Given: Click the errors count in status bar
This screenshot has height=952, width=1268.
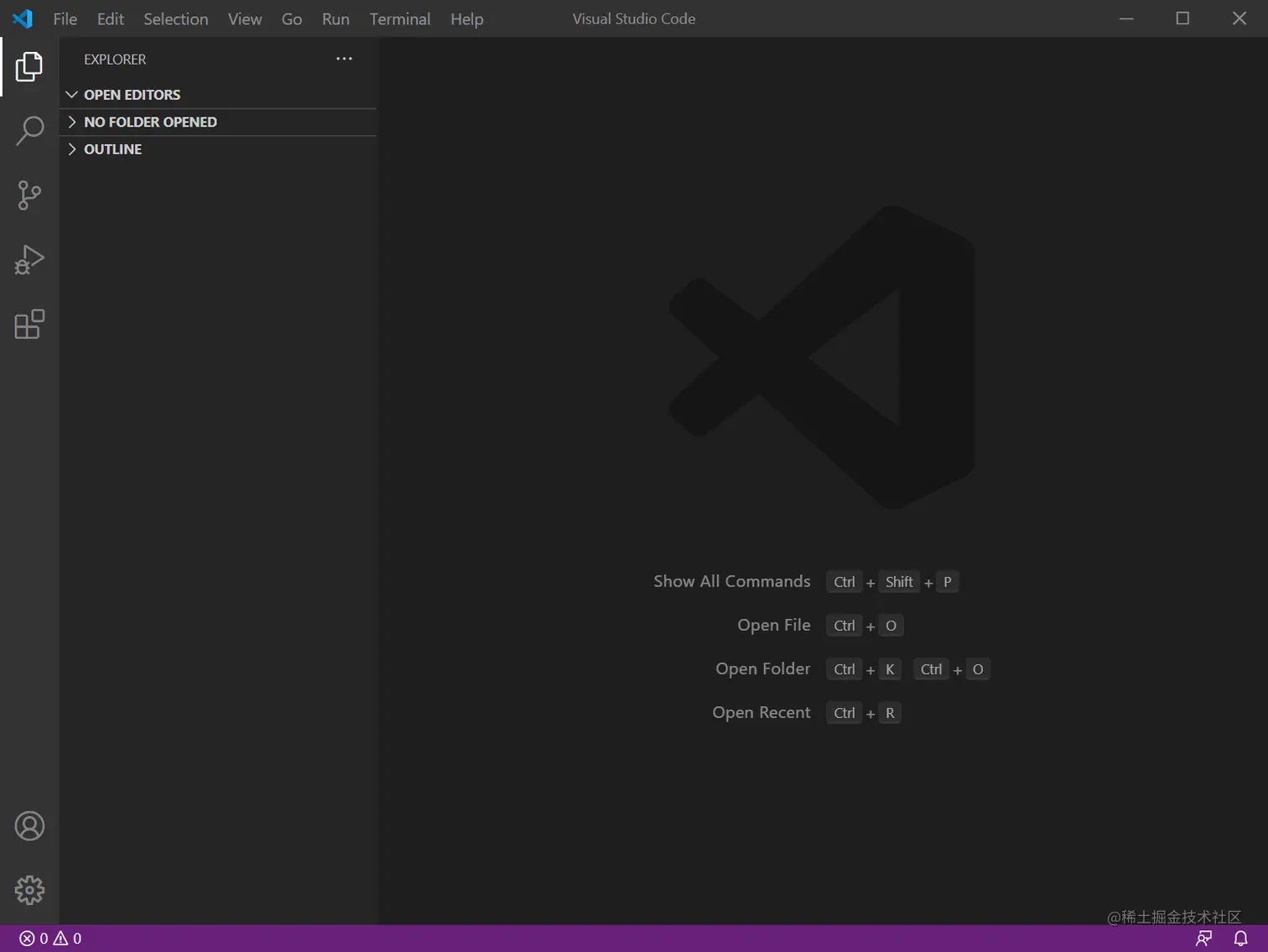Looking at the screenshot, I should pos(34,939).
